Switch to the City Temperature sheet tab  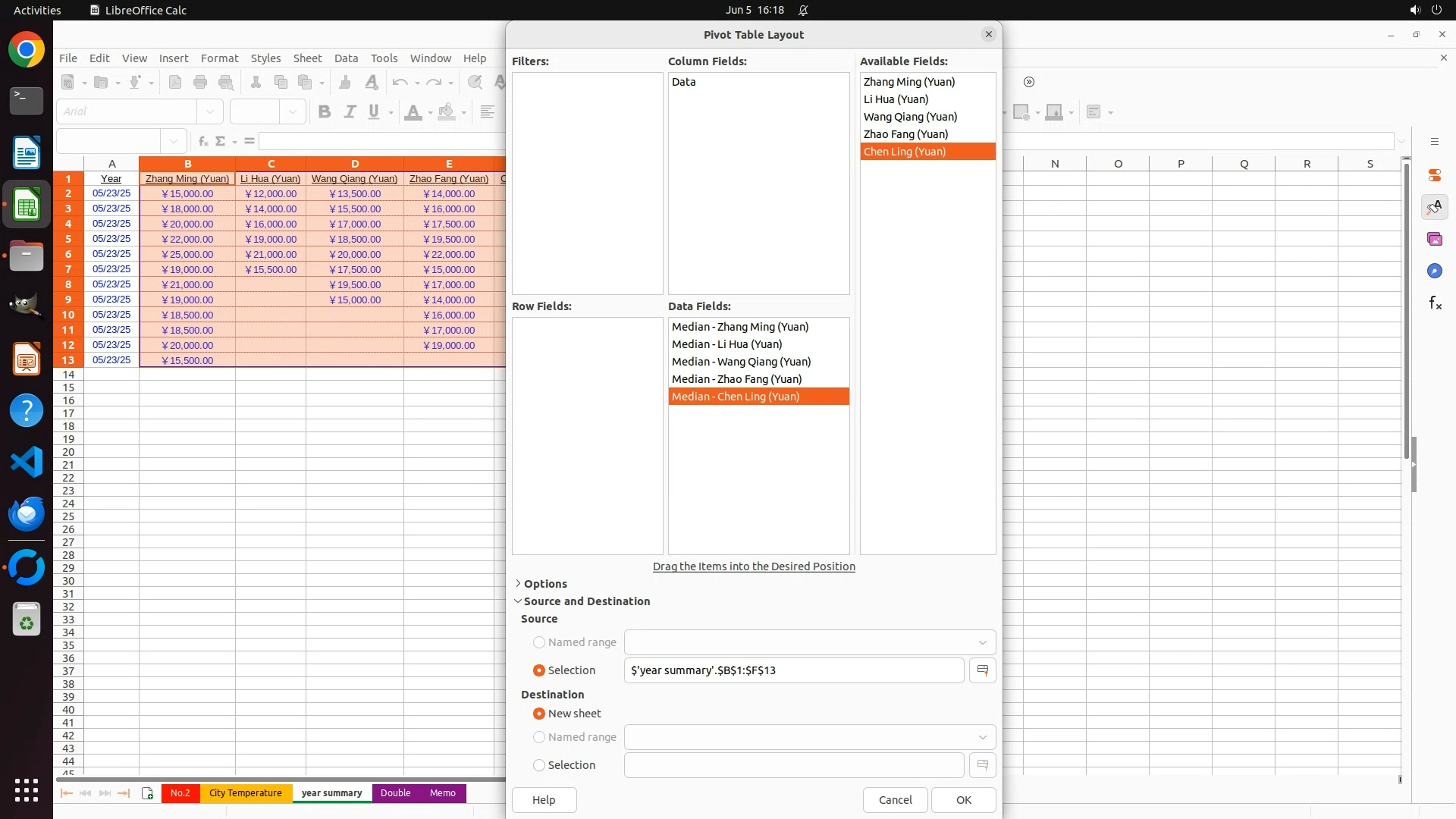[245, 793]
